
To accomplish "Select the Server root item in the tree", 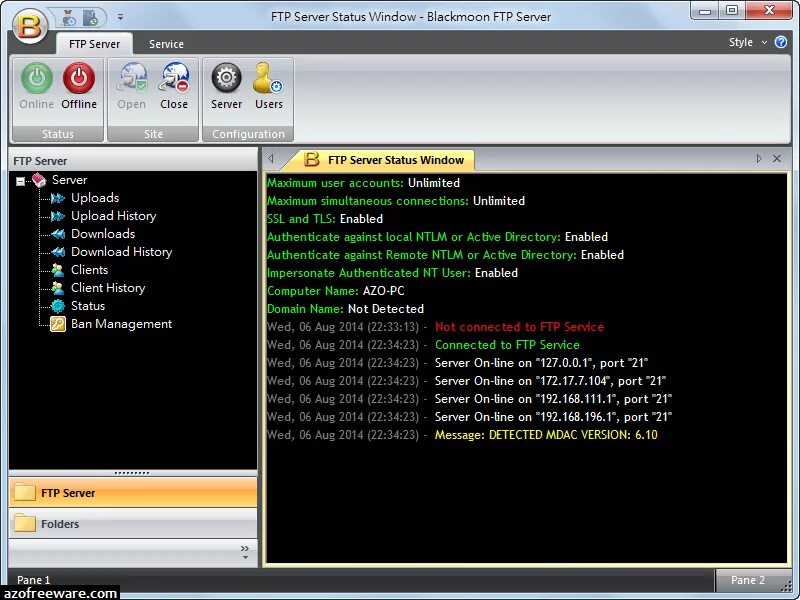I will pyautogui.click(x=69, y=180).
